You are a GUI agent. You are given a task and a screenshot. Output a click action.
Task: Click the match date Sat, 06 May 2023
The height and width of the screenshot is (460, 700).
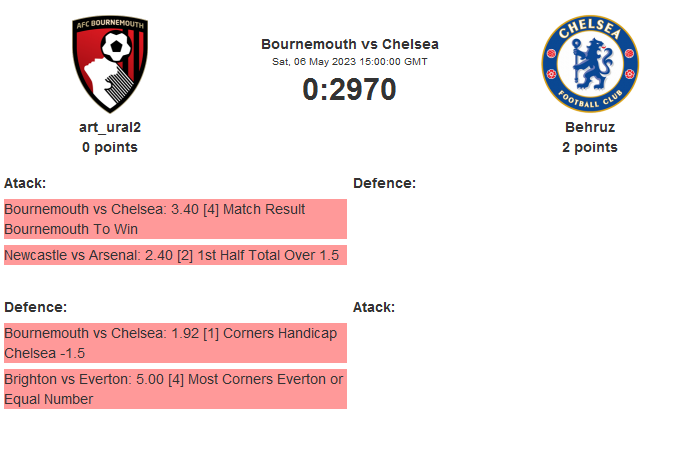pyautogui.click(x=350, y=61)
